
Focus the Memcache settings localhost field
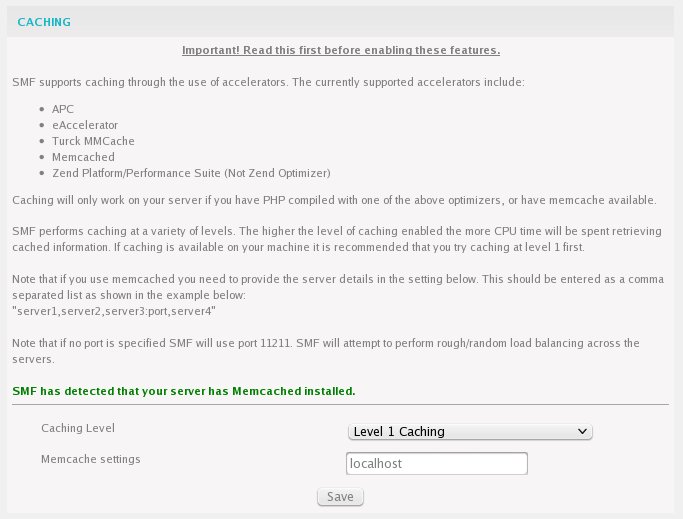pyautogui.click(x=437, y=463)
